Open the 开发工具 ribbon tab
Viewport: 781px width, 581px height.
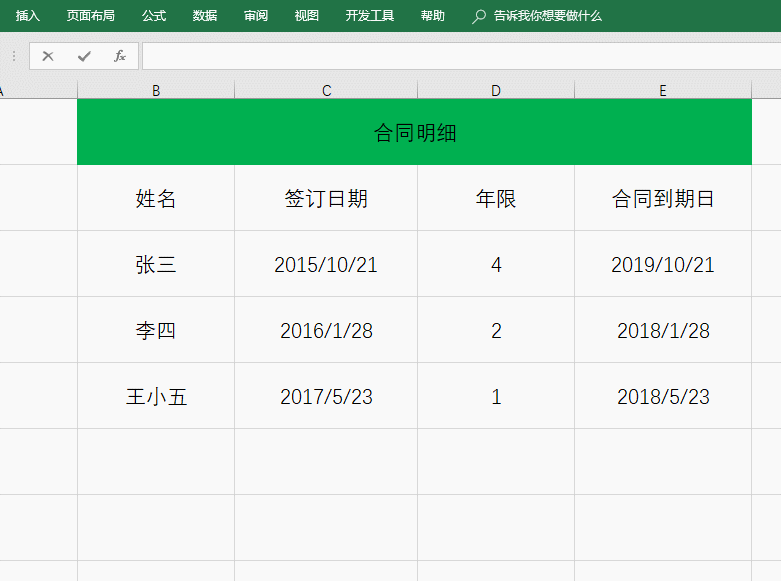[370, 16]
